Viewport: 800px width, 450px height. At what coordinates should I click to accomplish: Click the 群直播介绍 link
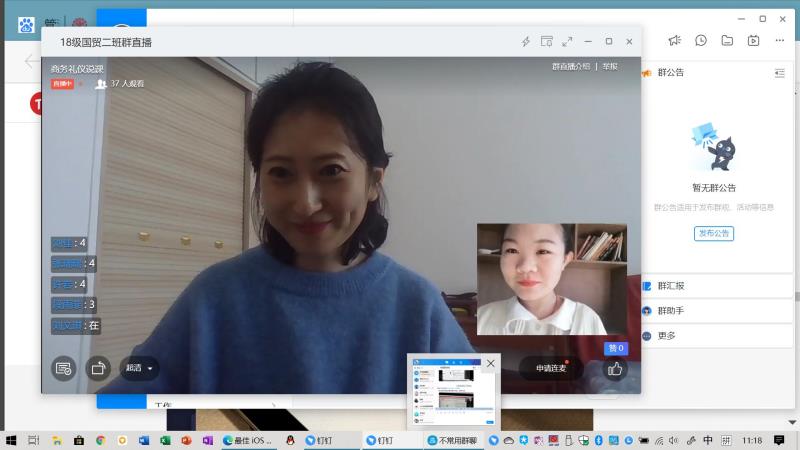point(571,67)
